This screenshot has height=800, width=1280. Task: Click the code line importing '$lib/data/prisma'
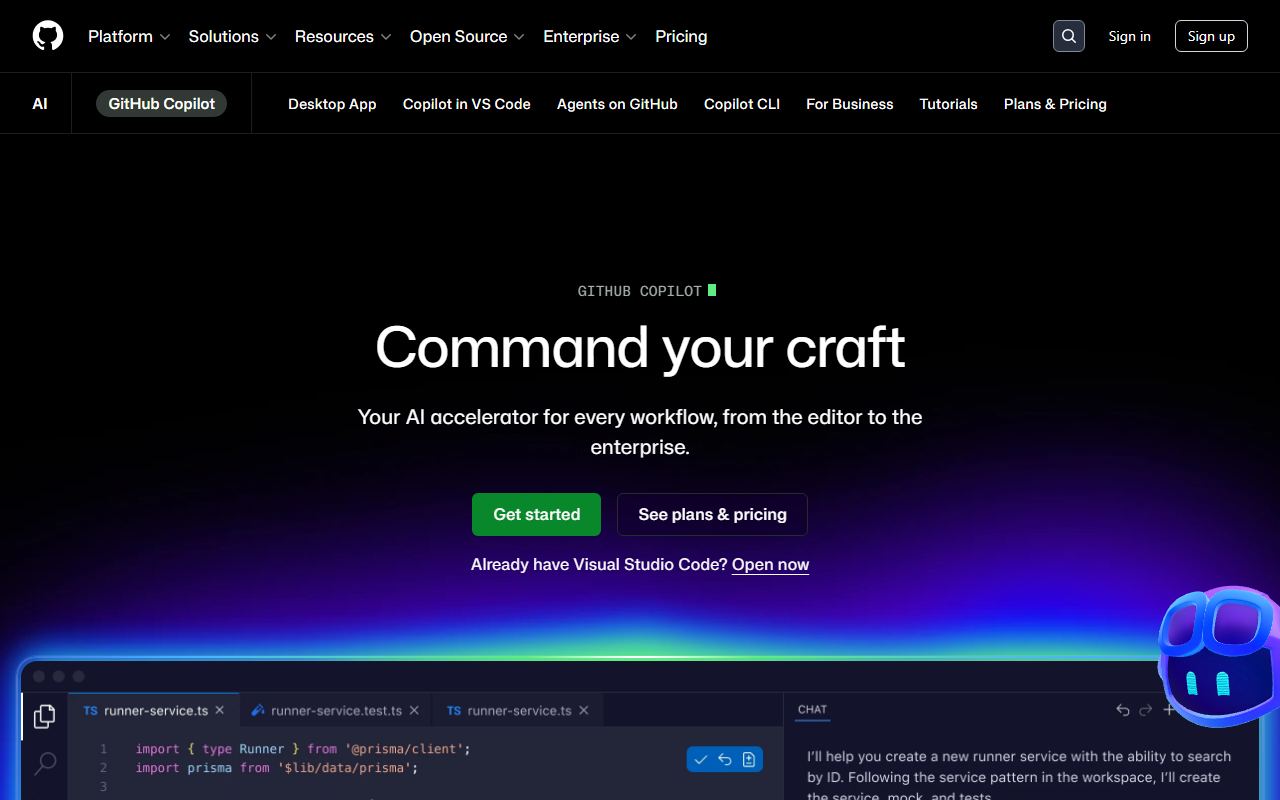(x=277, y=768)
